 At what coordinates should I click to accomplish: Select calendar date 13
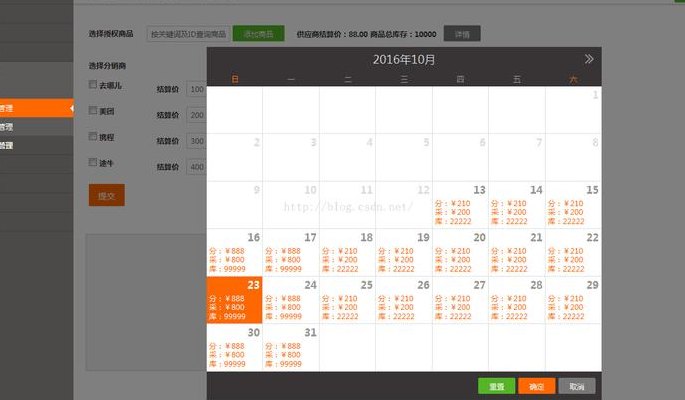click(460, 205)
